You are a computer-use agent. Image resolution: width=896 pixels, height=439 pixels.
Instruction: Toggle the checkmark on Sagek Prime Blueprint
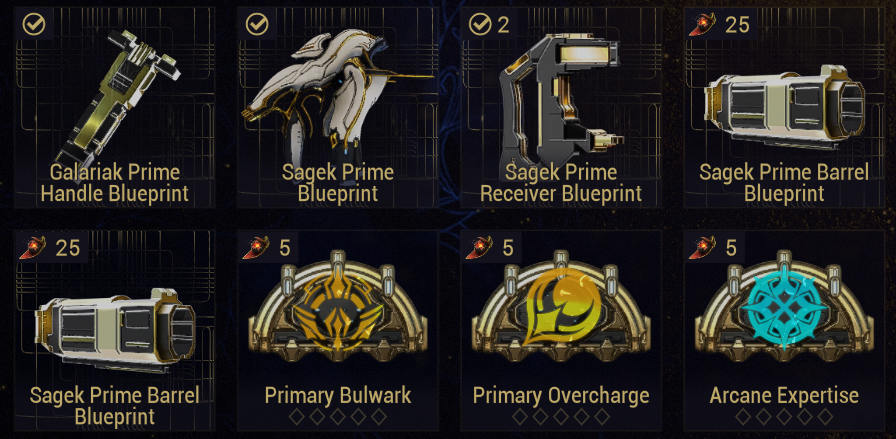point(257,25)
